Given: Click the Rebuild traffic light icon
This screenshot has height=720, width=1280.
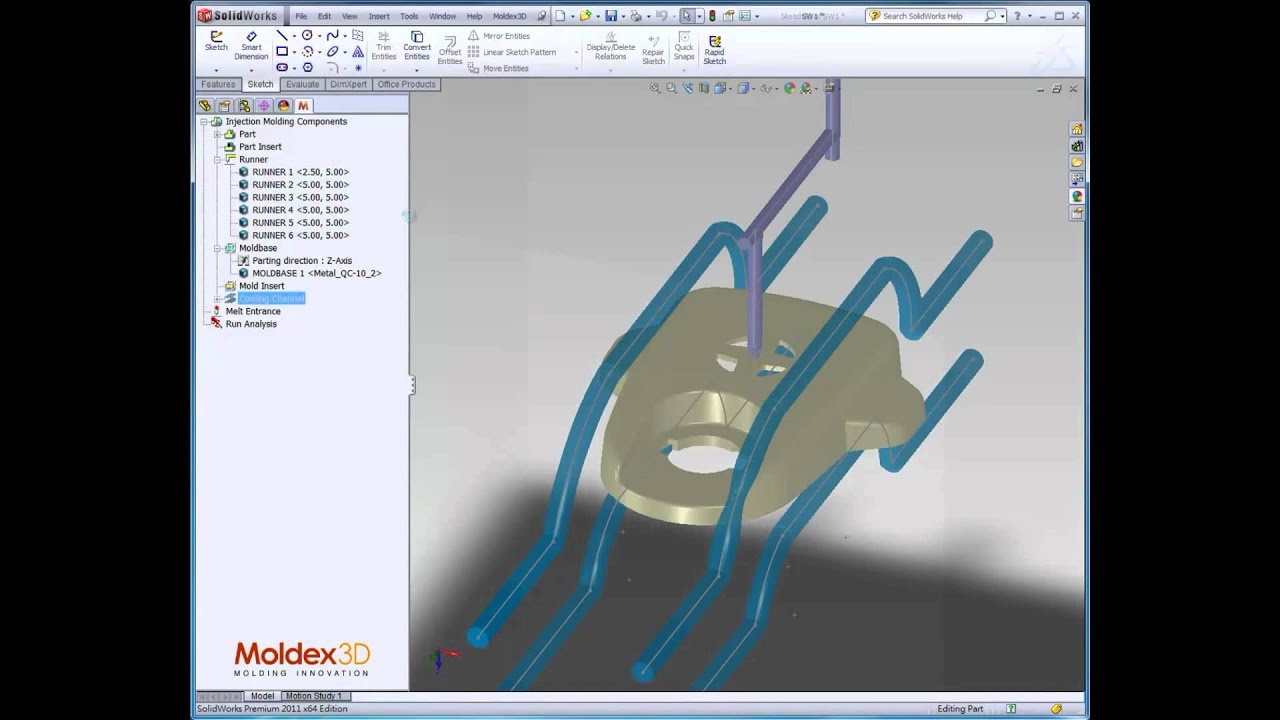Looking at the screenshot, I should (711, 16).
